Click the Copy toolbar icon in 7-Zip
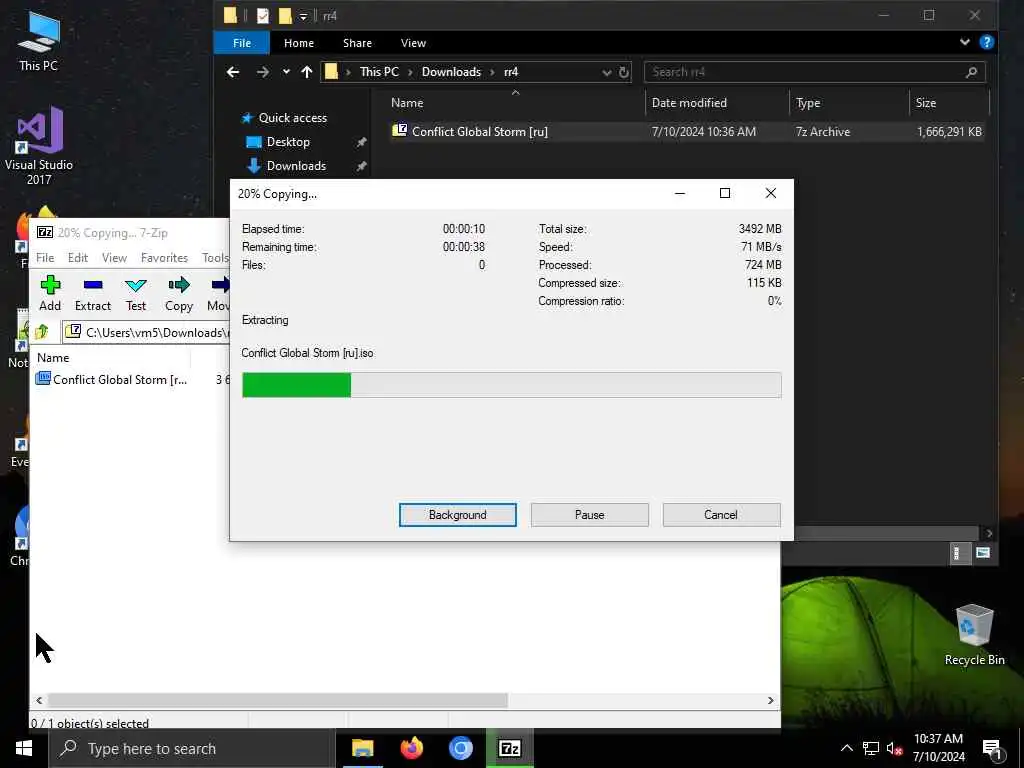 [178, 293]
